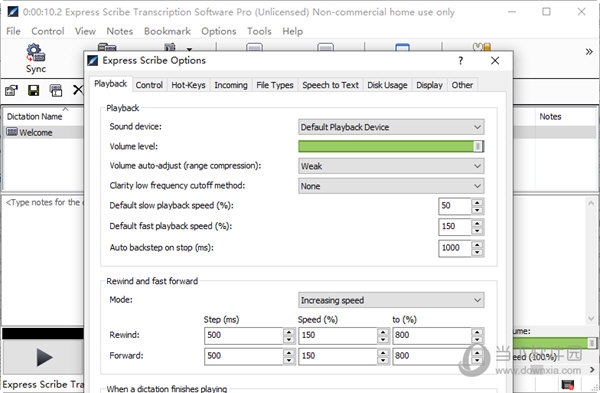This screenshot has height=393, width=600.
Task: Switch to the Control tab
Action: [149, 85]
